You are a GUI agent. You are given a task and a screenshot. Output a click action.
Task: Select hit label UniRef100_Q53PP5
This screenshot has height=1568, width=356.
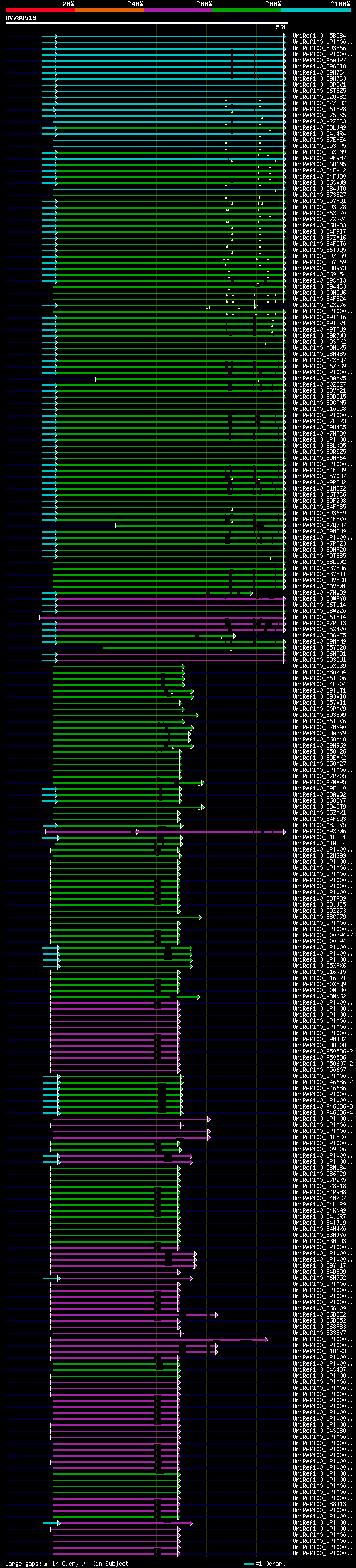pyautogui.click(x=319, y=146)
